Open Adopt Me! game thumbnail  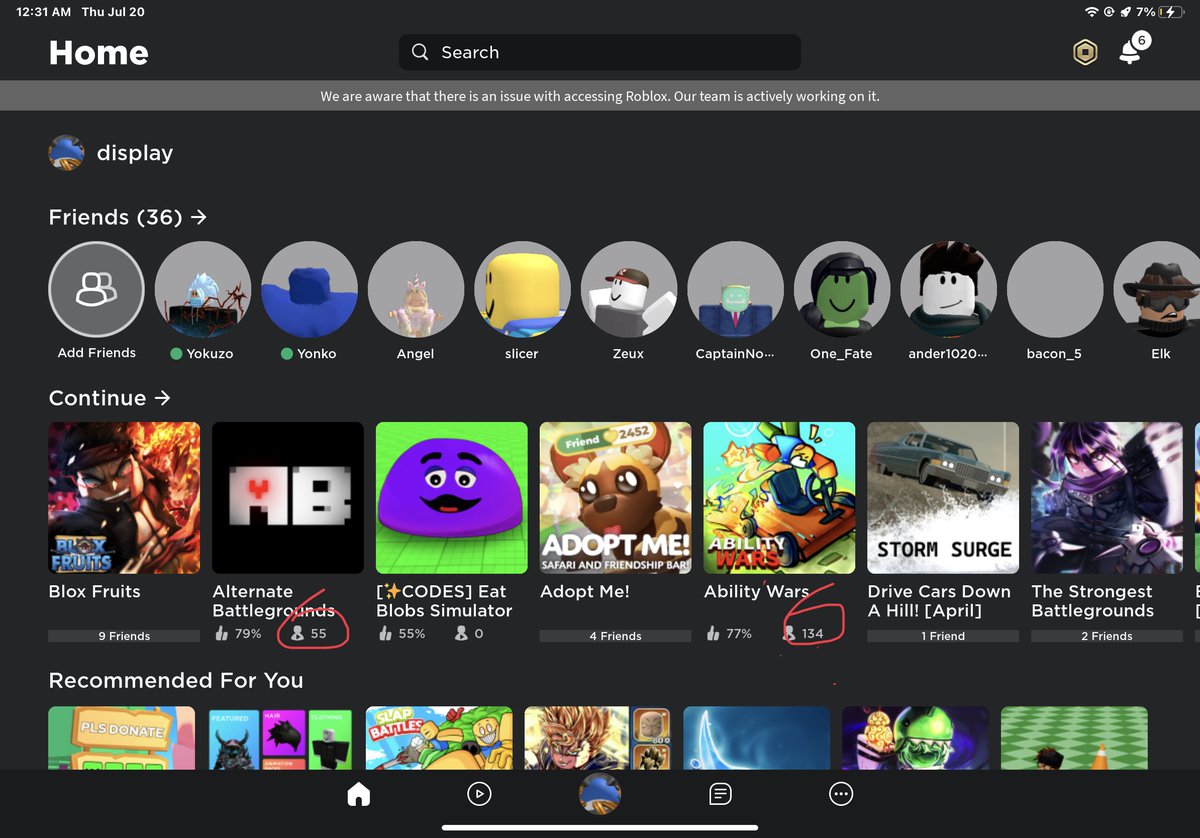pyautogui.click(x=616, y=498)
